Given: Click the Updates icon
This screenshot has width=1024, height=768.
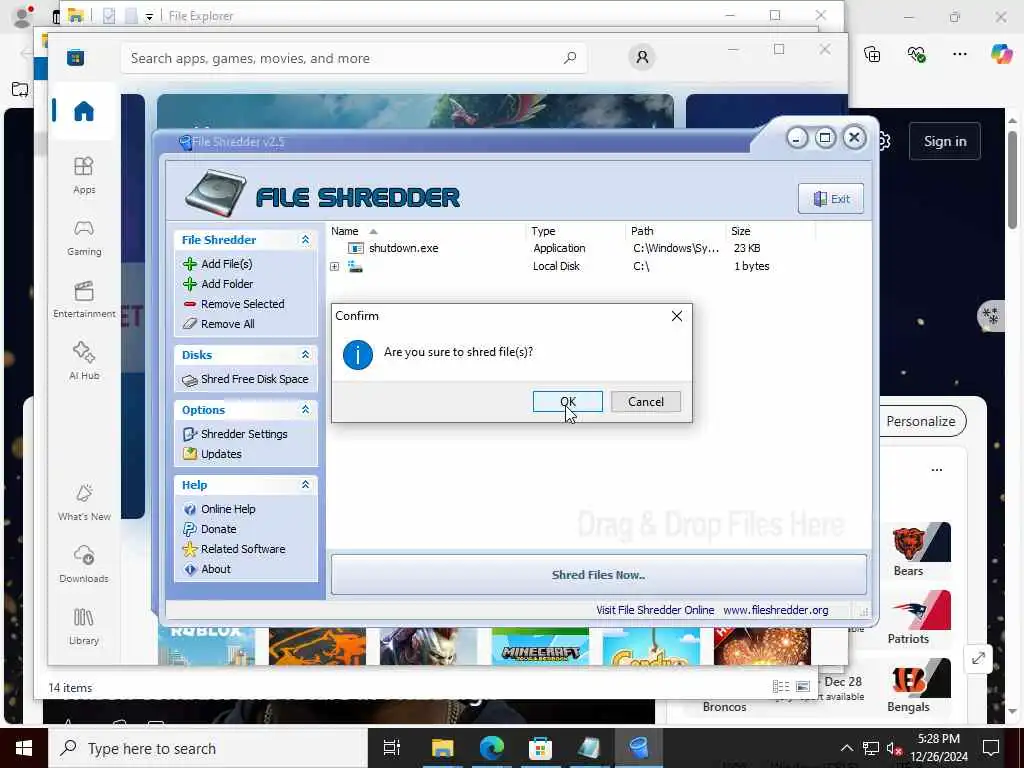Looking at the screenshot, I should click(190, 454).
